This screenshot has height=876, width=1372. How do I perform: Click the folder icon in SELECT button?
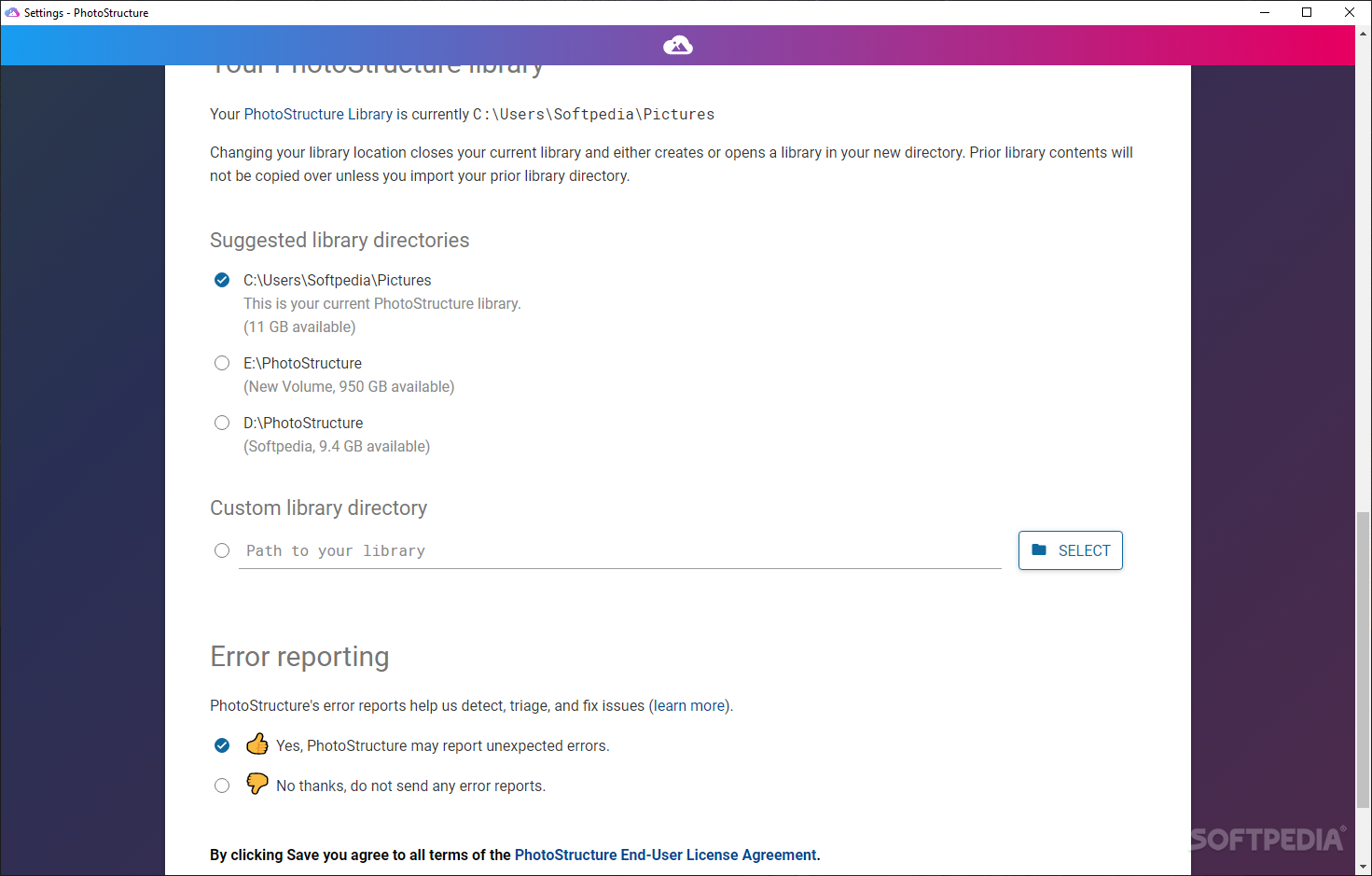[x=1039, y=549]
